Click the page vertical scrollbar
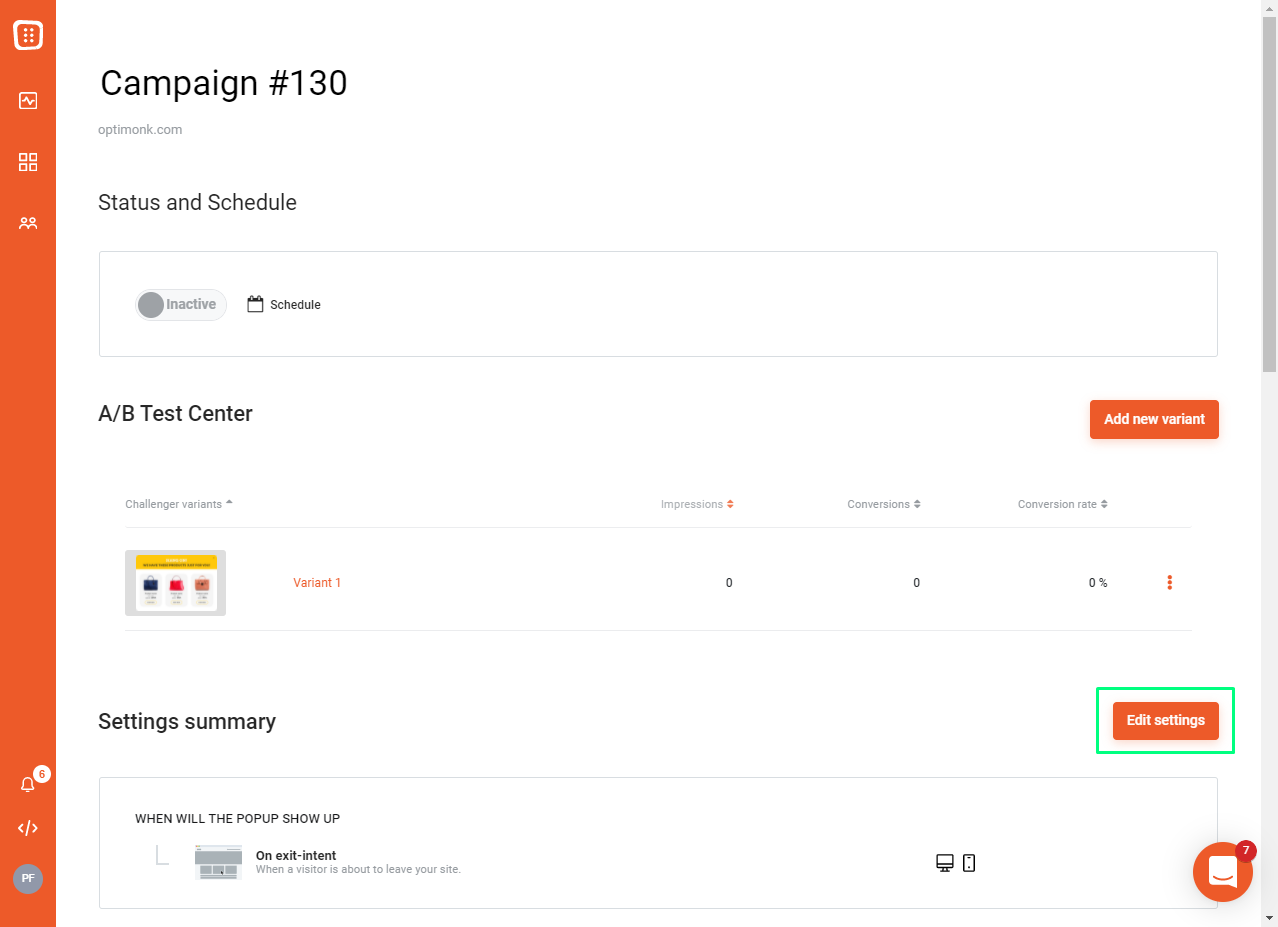1278x927 pixels. pos(1269,195)
